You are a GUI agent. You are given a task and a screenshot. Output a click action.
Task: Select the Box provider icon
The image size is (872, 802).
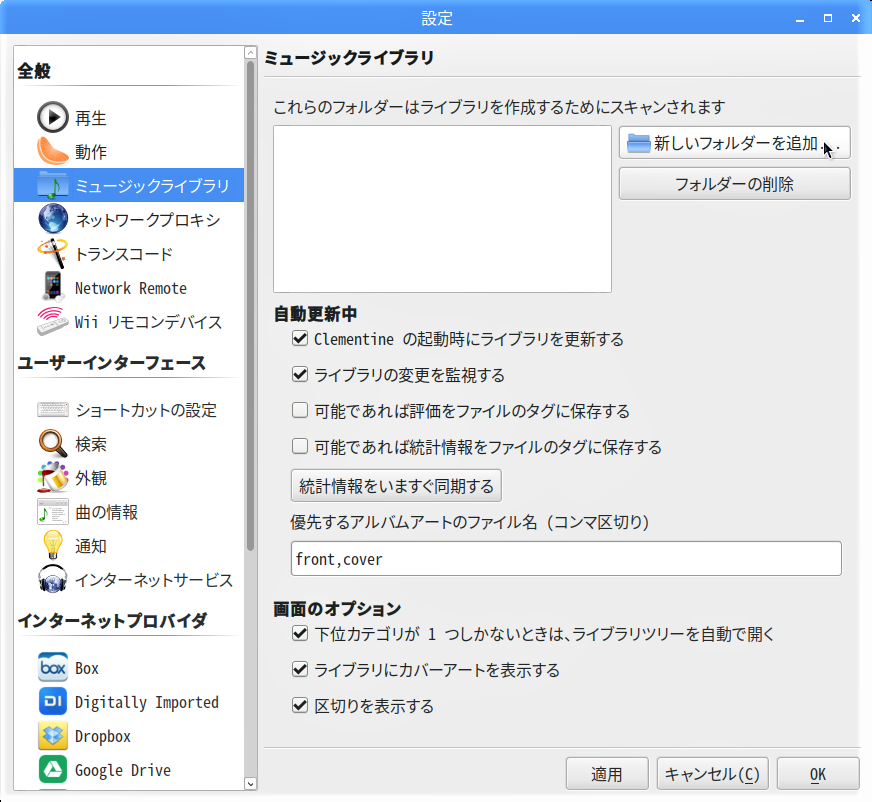point(53,667)
